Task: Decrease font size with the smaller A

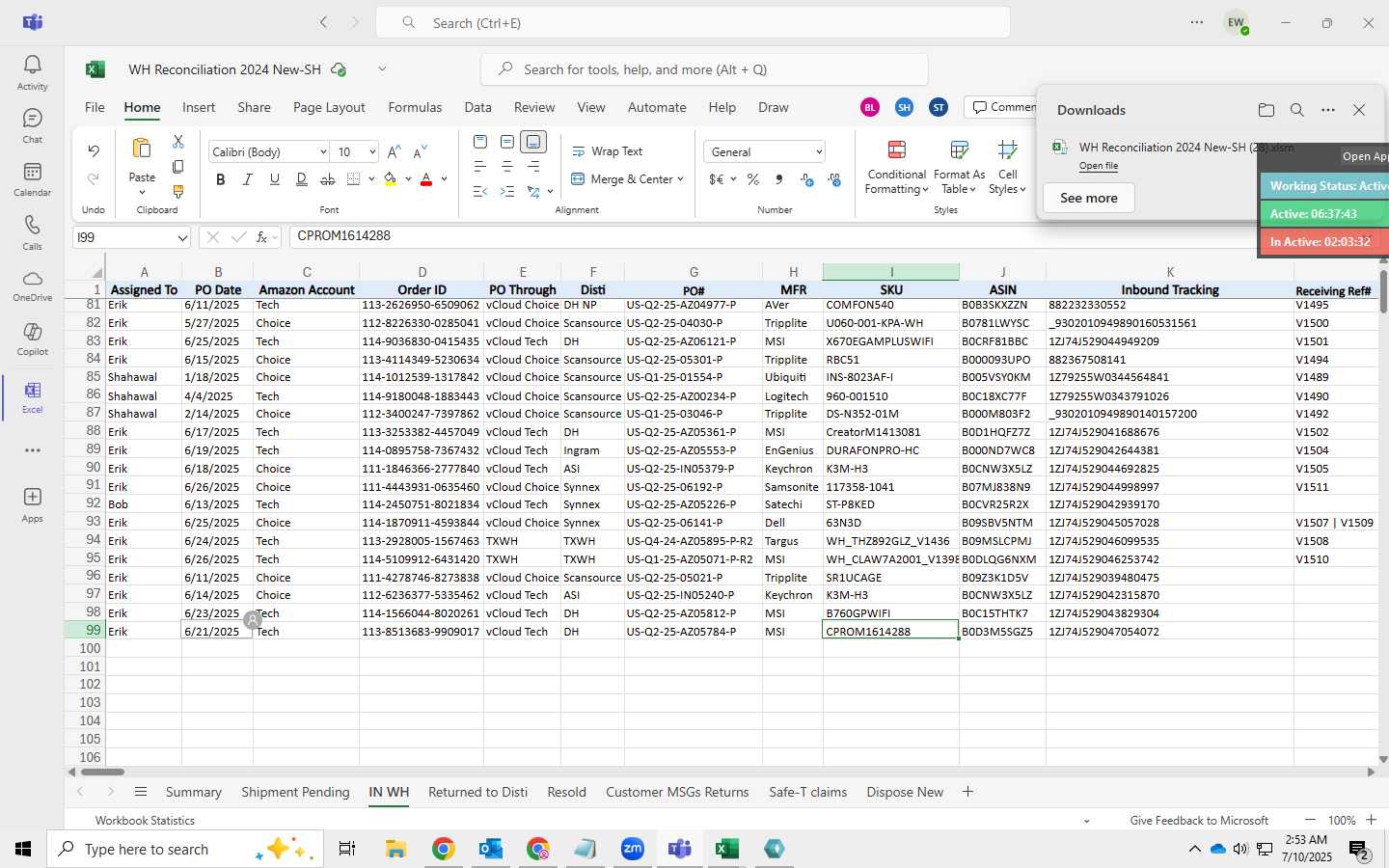Action: 421,152
